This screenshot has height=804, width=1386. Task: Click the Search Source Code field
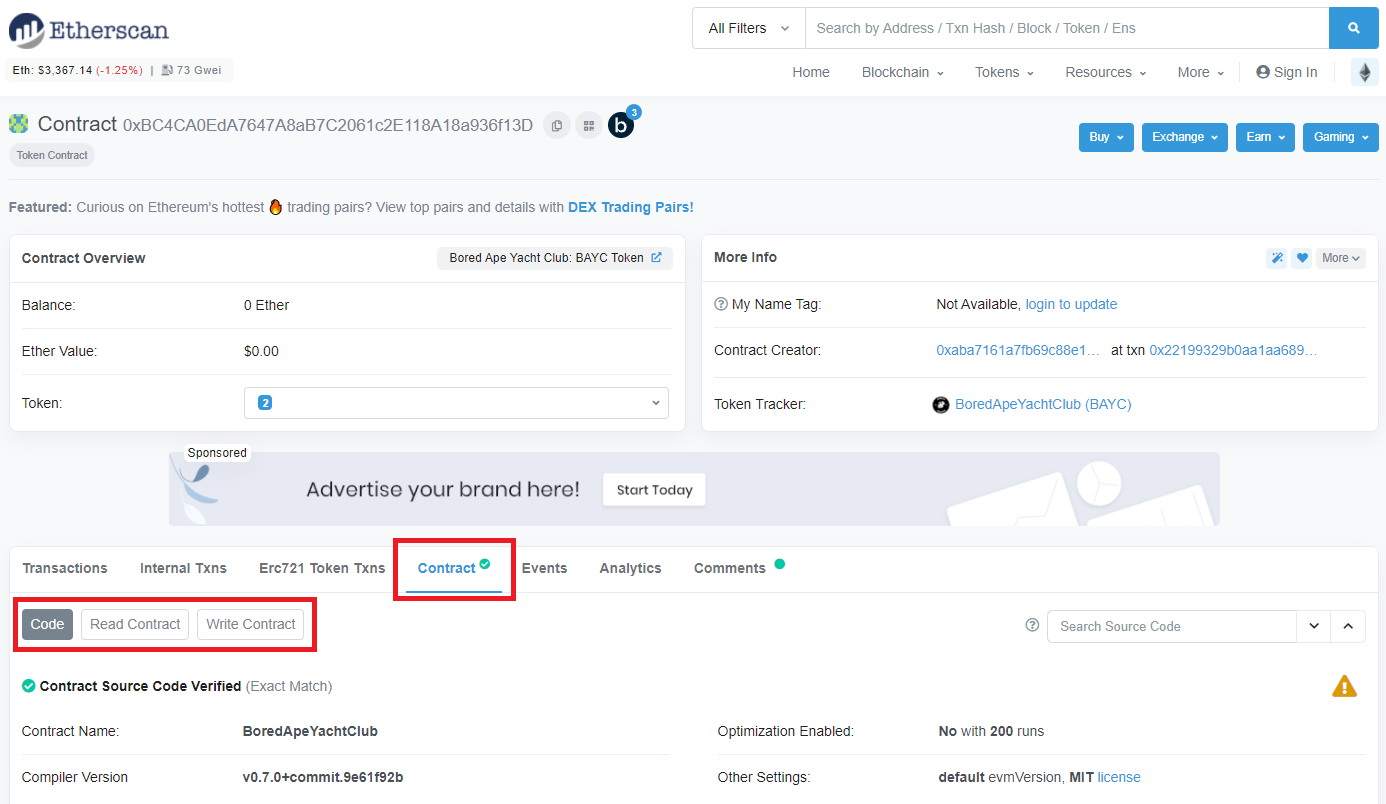coord(1172,626)
